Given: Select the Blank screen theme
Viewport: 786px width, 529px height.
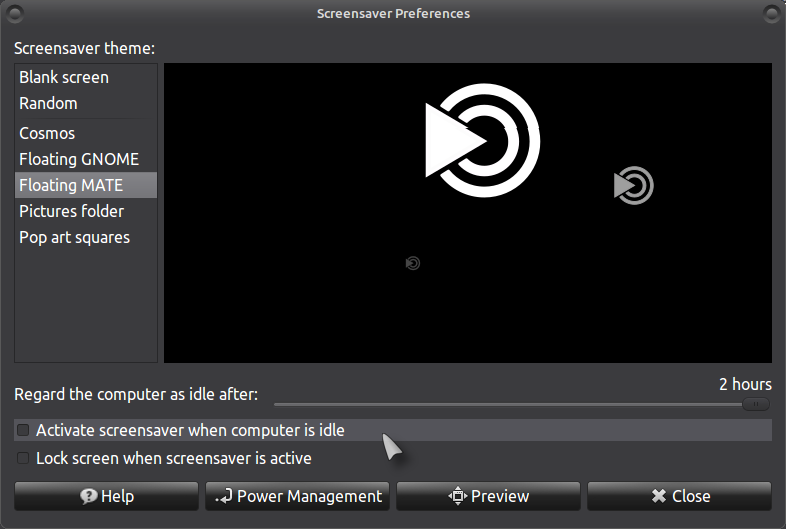Looking at the screenshot, I should pos(86,77).
